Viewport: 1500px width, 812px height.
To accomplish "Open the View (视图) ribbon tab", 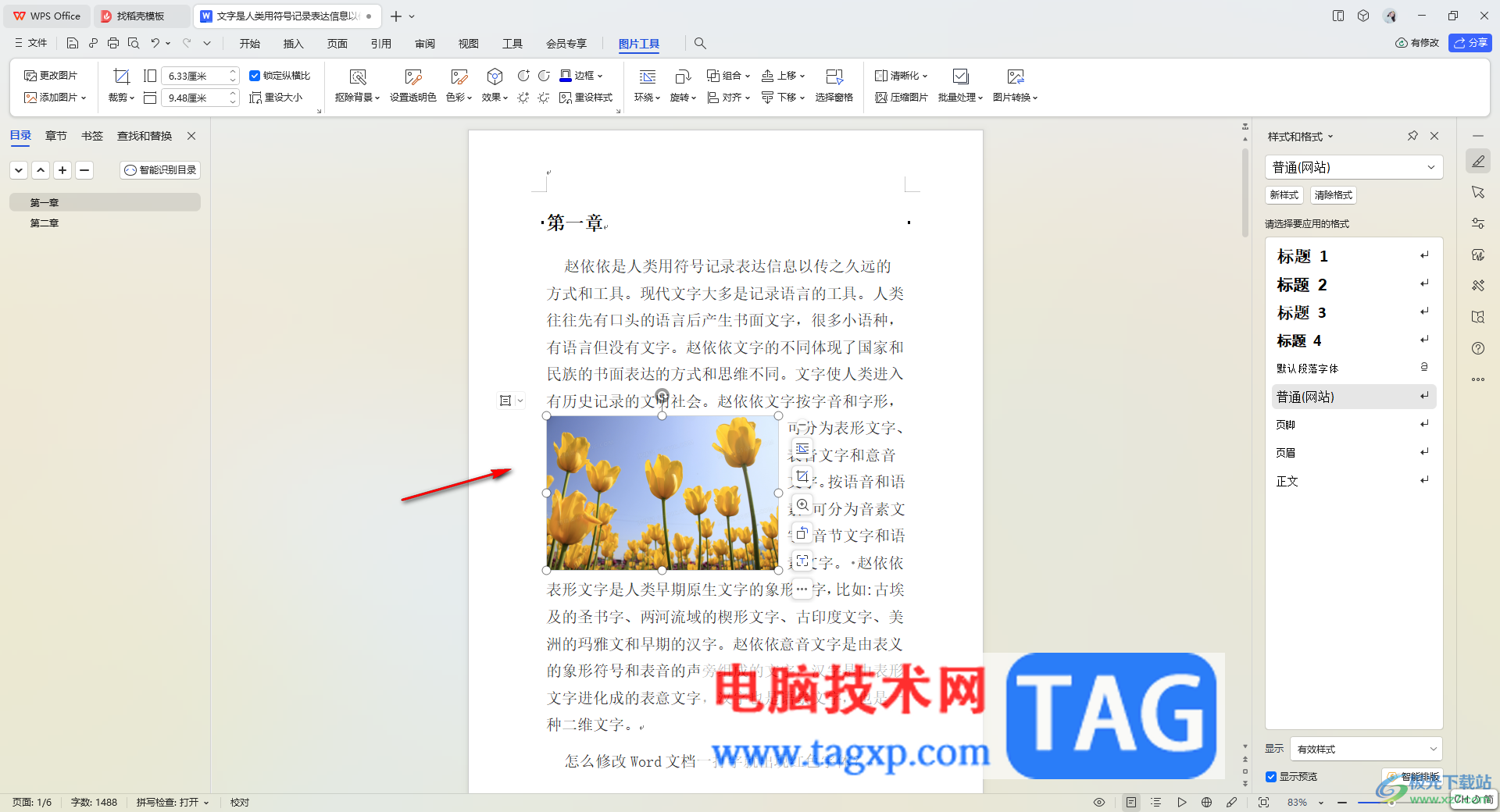I will point(469,44).
